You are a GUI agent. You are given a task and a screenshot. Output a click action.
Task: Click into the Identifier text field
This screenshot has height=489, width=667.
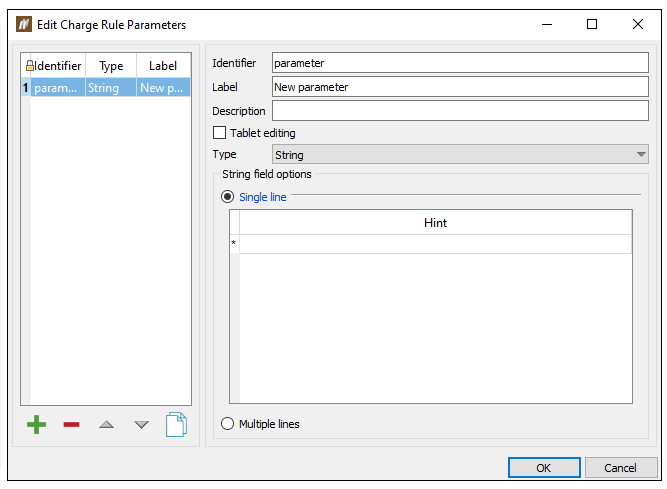[460, 63]
